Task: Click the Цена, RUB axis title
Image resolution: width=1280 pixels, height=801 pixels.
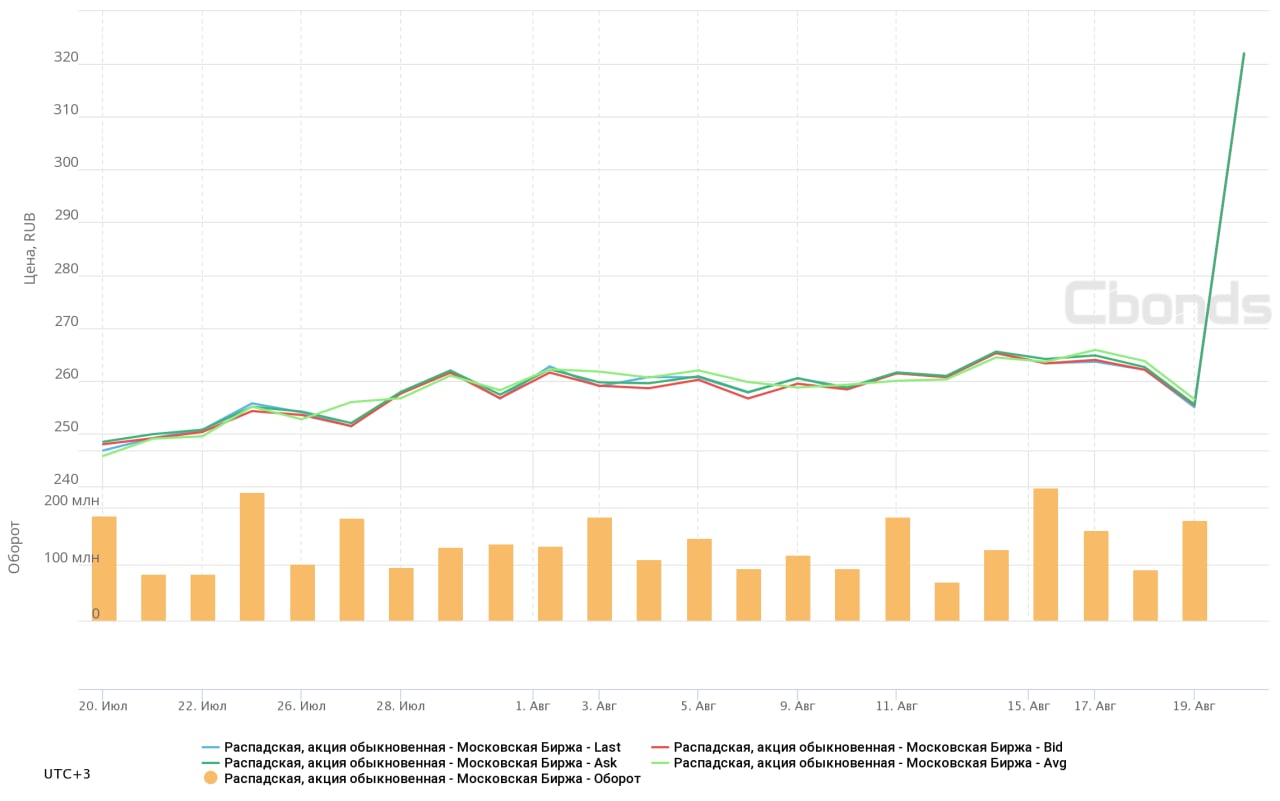Action: click(x=29, y=247)
